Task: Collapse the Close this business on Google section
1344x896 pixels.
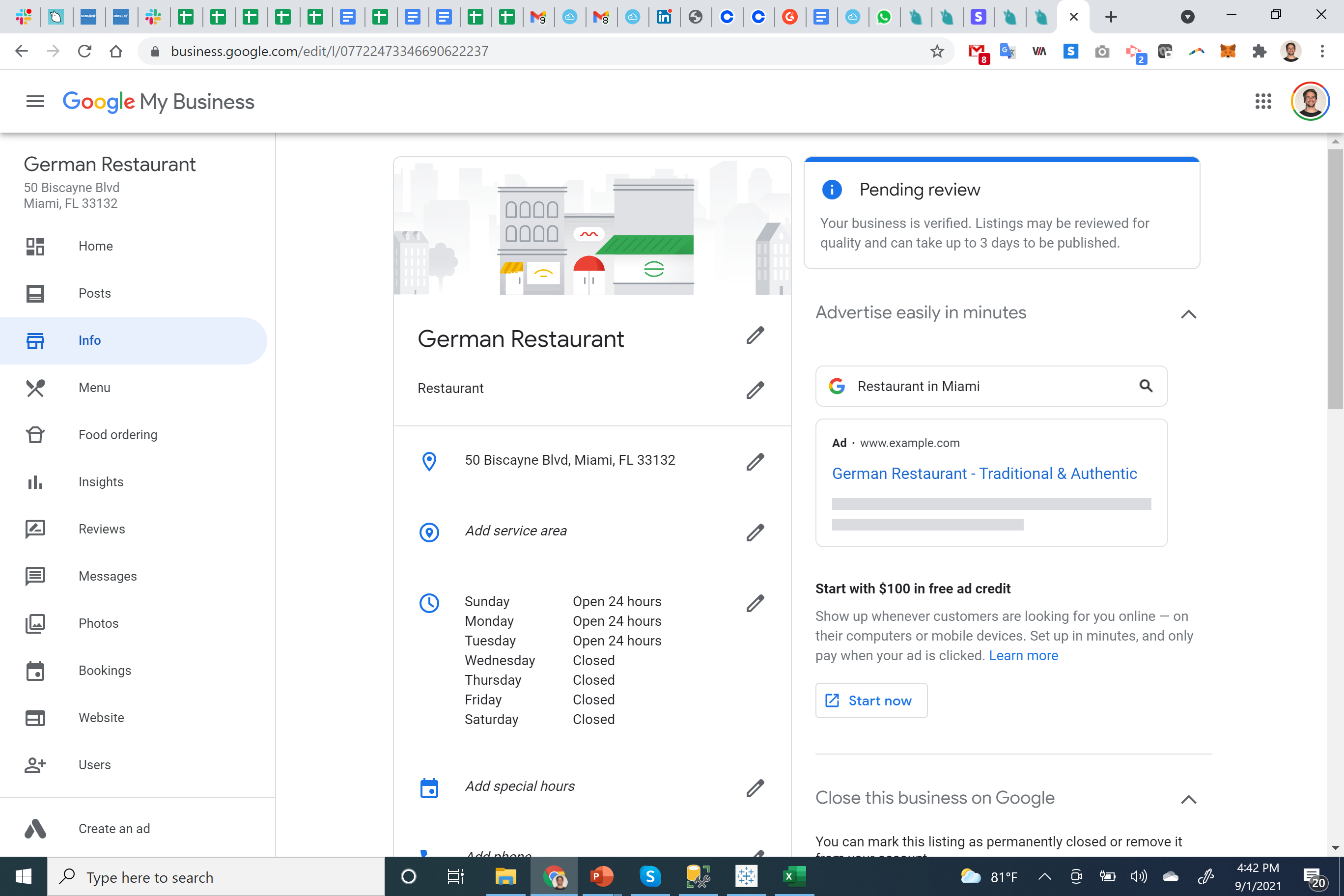Action: click(x=1189, y=799)
